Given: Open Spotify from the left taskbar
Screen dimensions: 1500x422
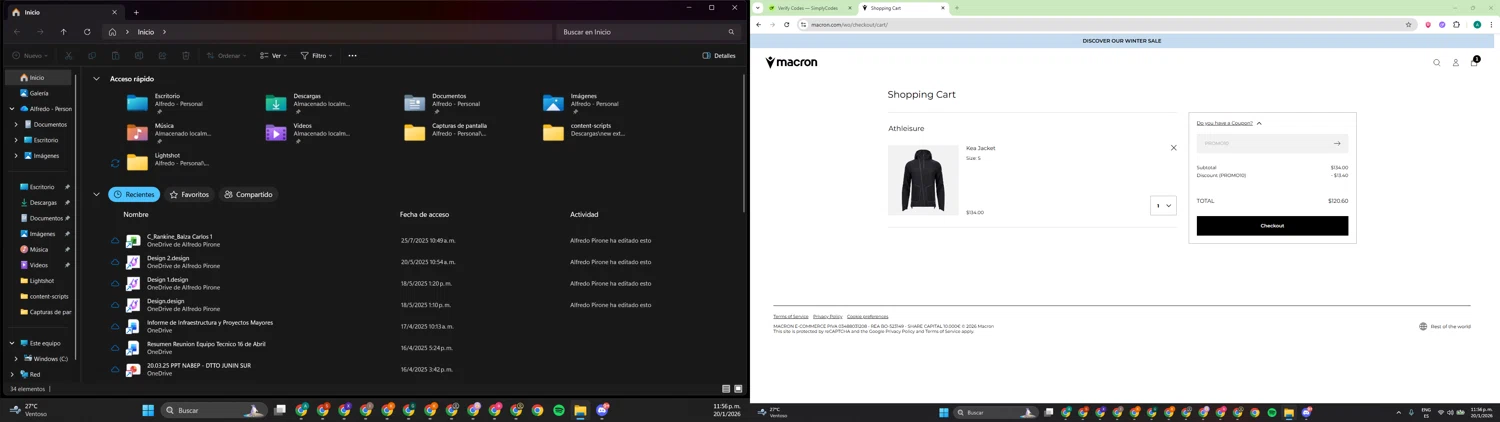Looking at the screenshot, I should coord(558,410).
